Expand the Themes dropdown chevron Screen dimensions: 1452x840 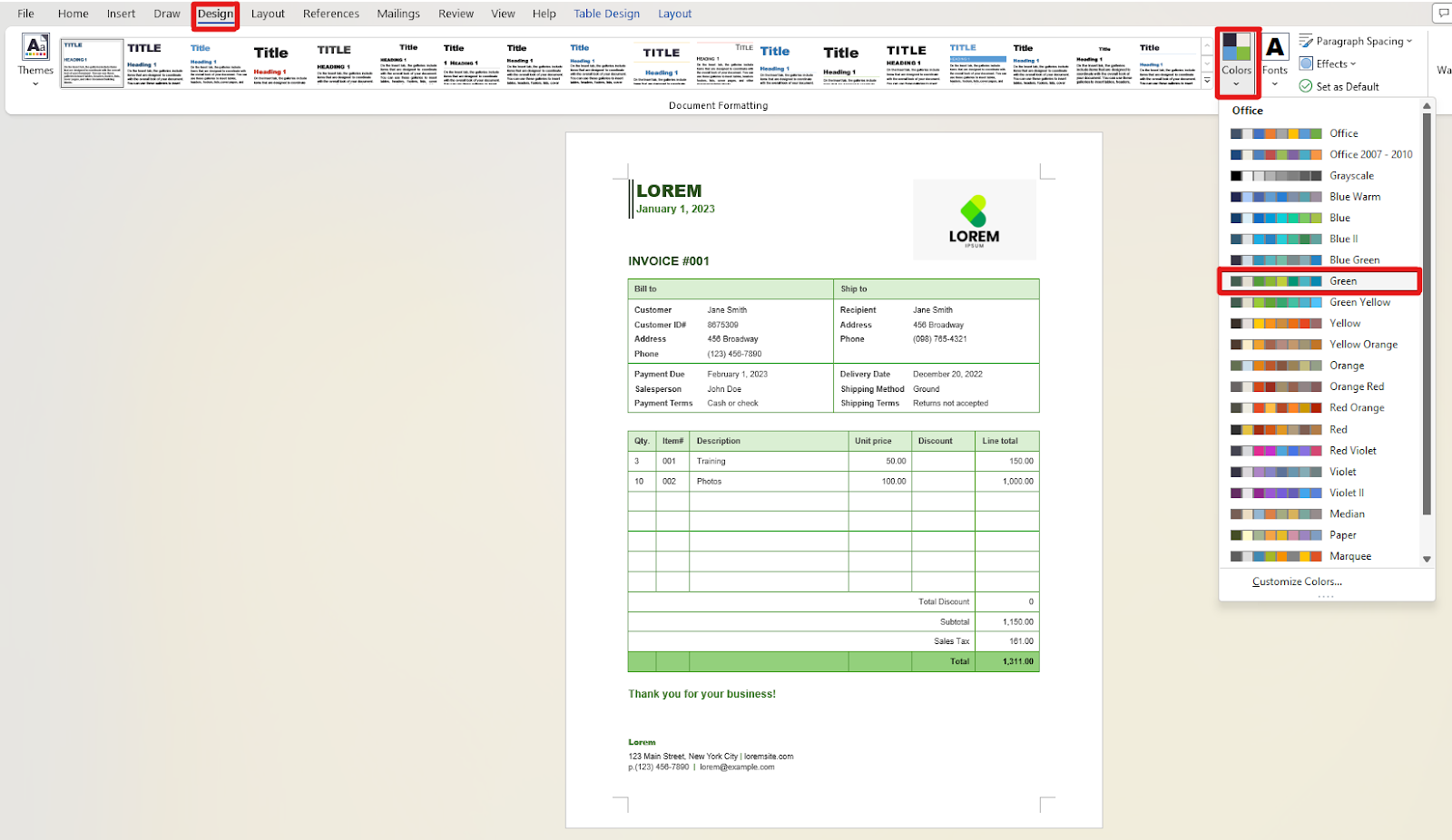tap(35, 85)
